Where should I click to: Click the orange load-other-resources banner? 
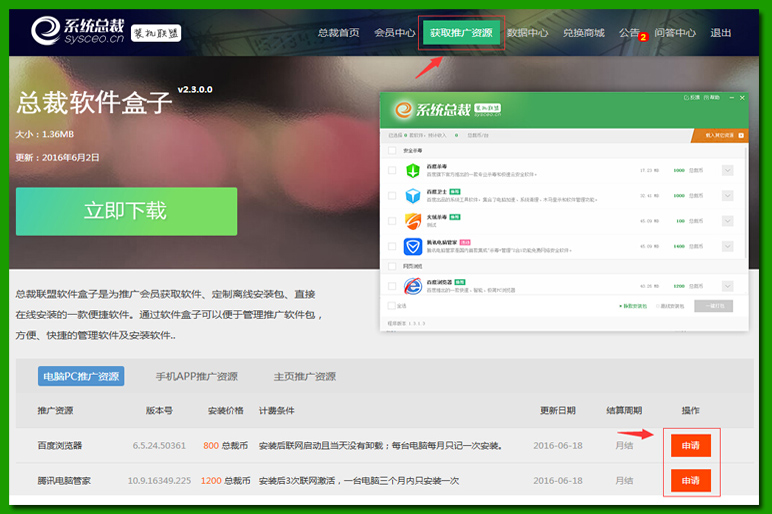coord(720,135)
